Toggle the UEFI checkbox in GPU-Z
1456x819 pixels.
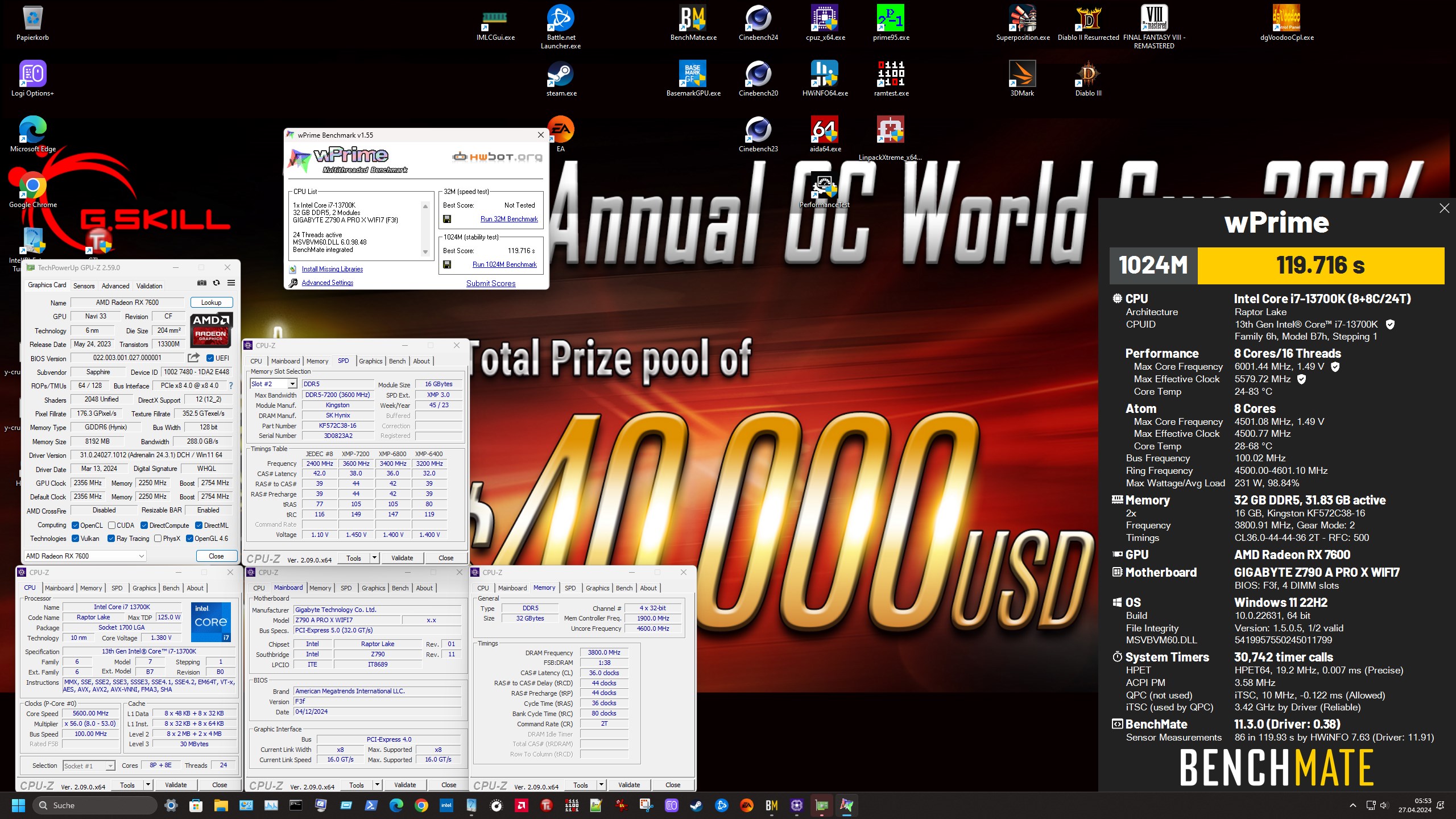pyautogui.click(x=210, y=358)
